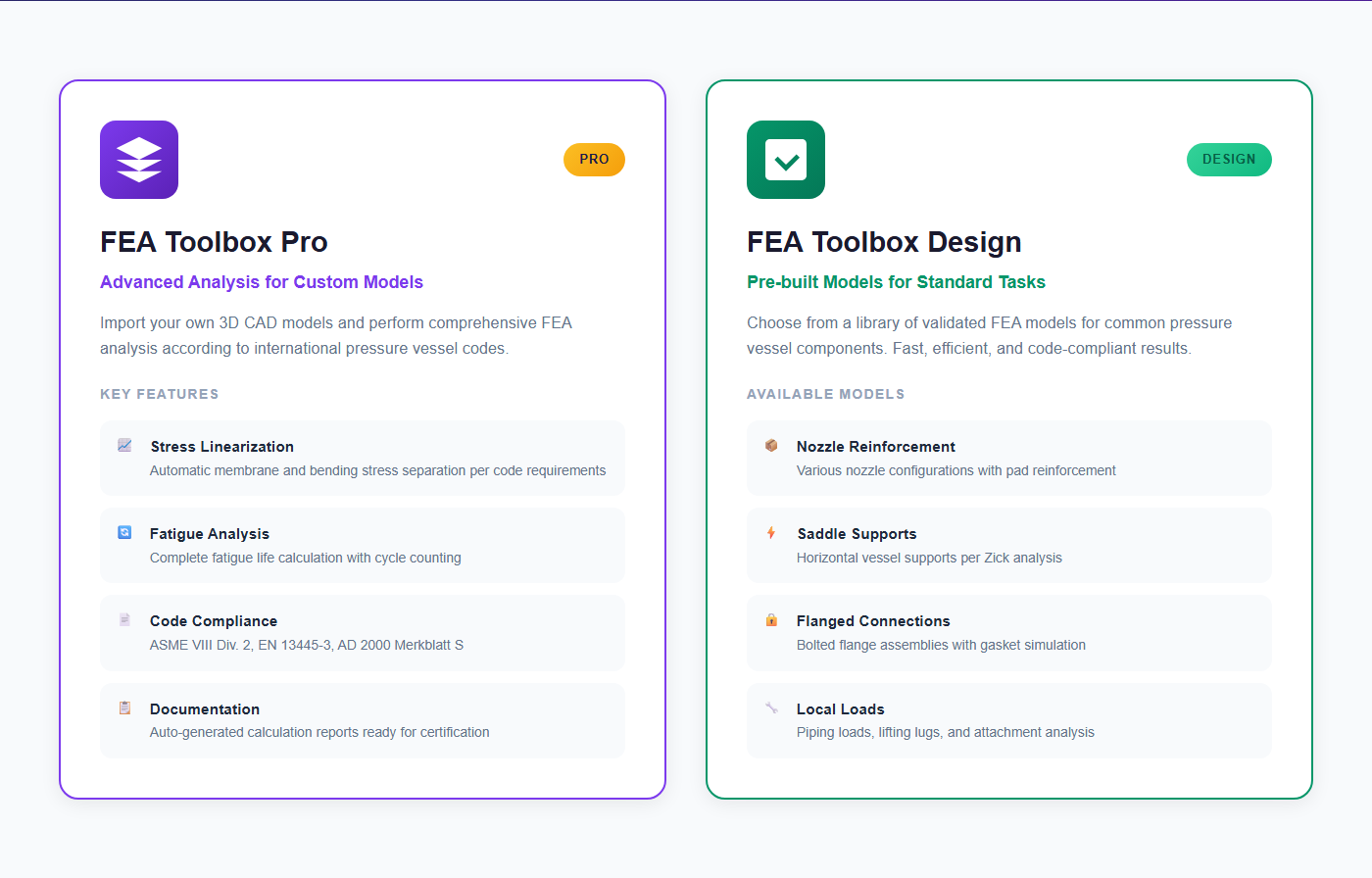This screenshot has height=878, width=1372.
Task: Select Pre-built Models for Standard Tasks subtitle
Action: 896,282
